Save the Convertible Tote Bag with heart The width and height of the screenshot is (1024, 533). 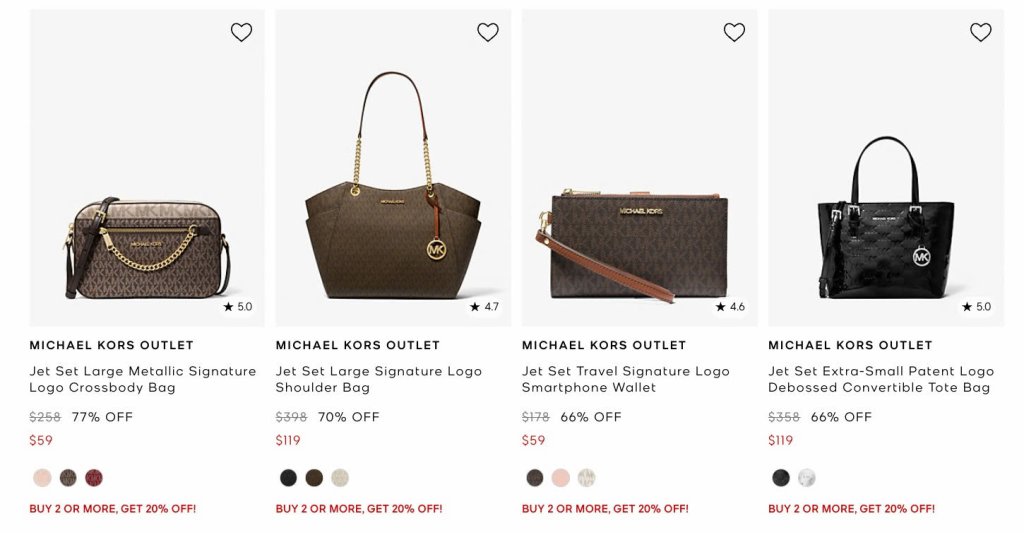tap(981, 32)
